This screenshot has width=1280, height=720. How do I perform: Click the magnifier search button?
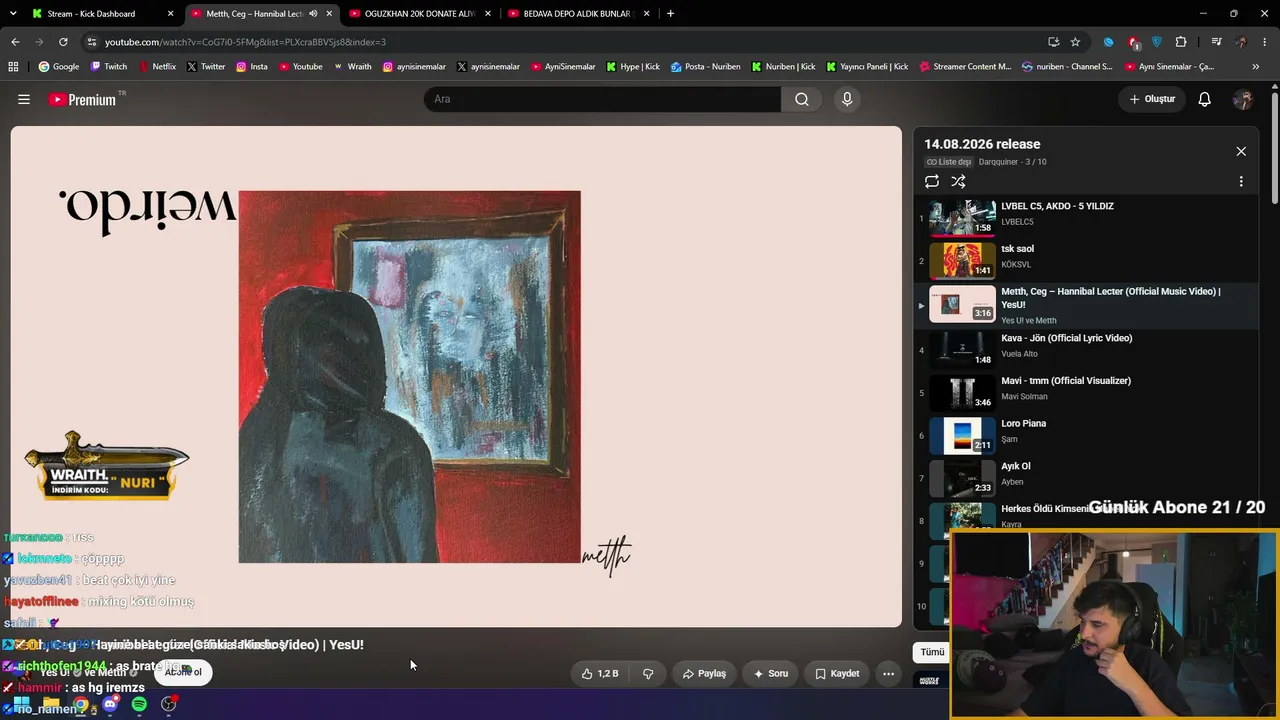(x=802, y=99)
